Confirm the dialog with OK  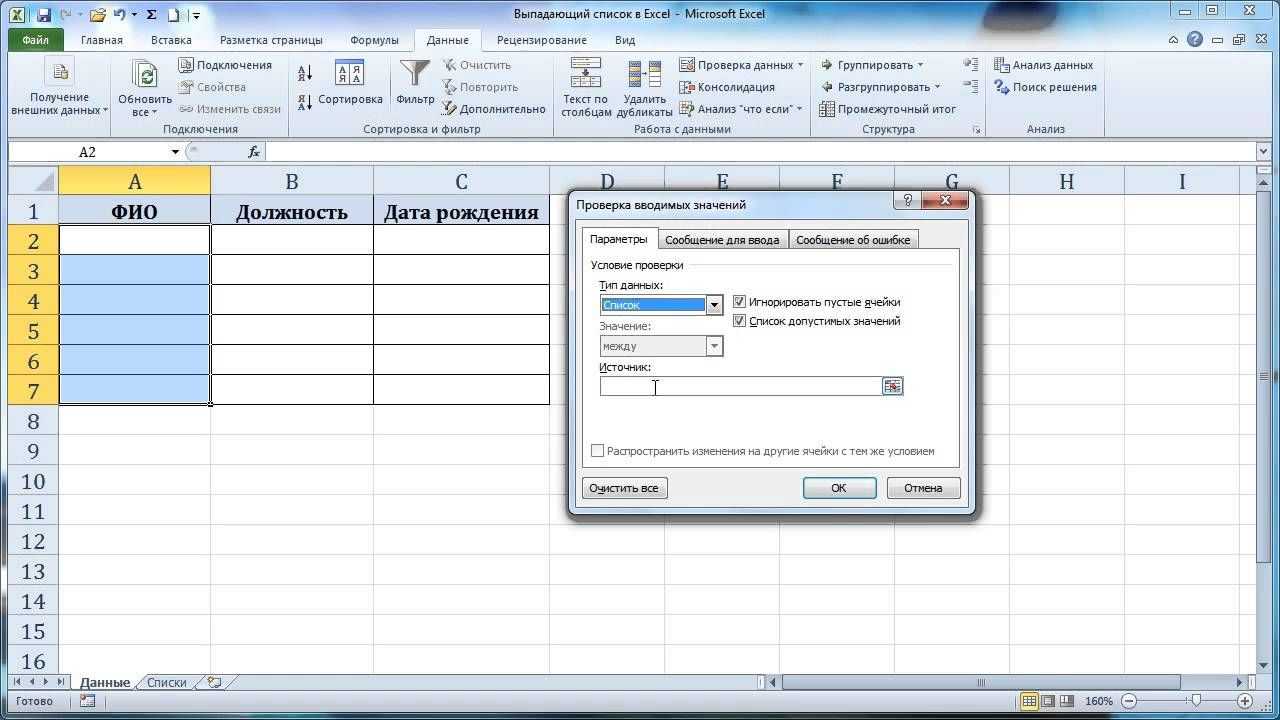[x=839, y=488]
